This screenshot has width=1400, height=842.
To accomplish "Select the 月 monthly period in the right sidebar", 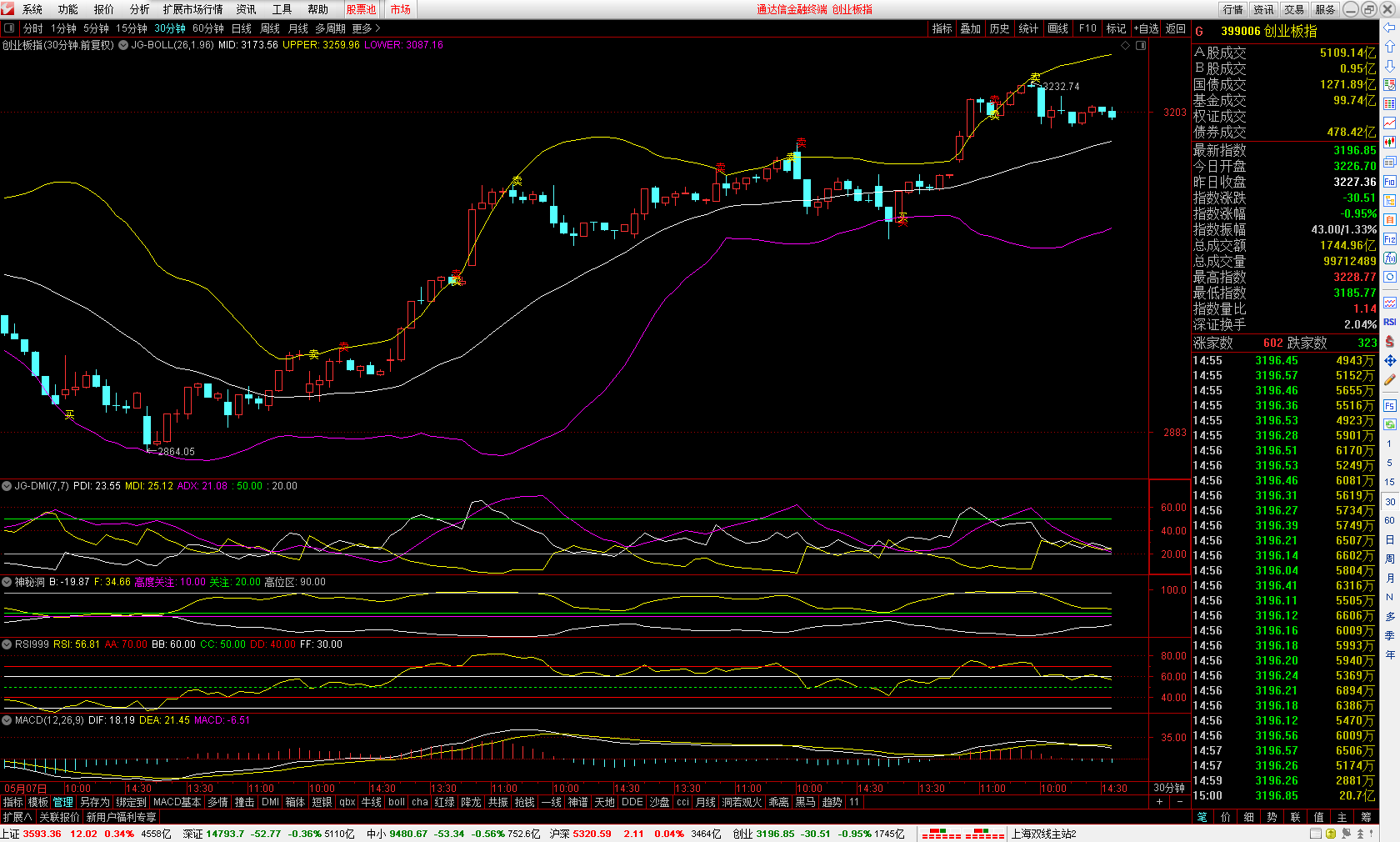I will point(1389,578).
